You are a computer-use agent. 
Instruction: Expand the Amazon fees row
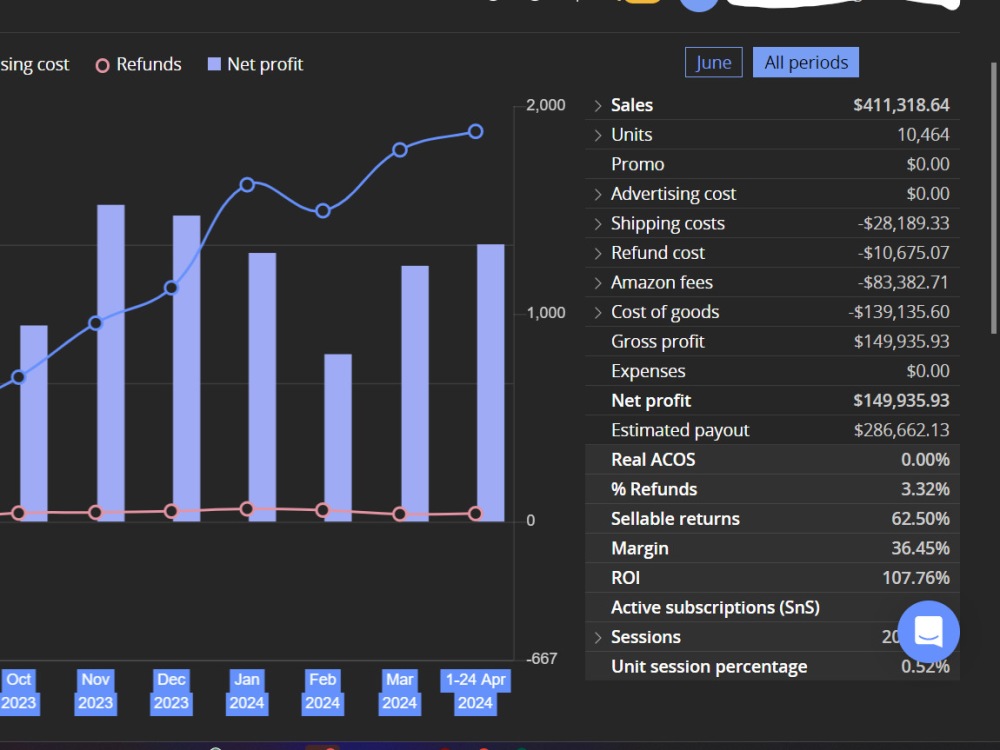click(598, 283)
